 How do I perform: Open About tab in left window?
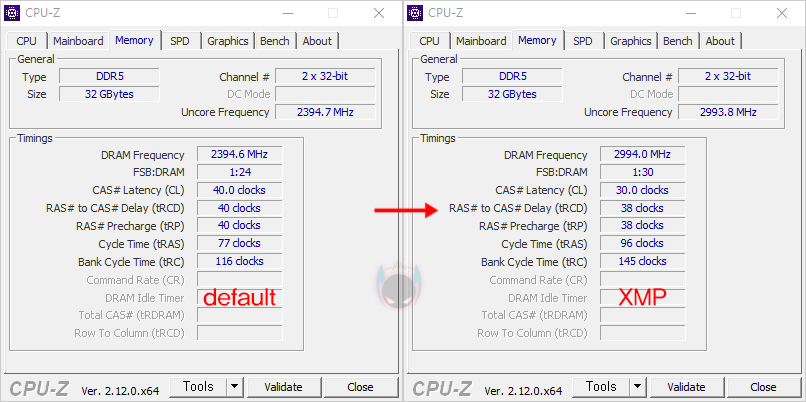click(x=317, y=41)
